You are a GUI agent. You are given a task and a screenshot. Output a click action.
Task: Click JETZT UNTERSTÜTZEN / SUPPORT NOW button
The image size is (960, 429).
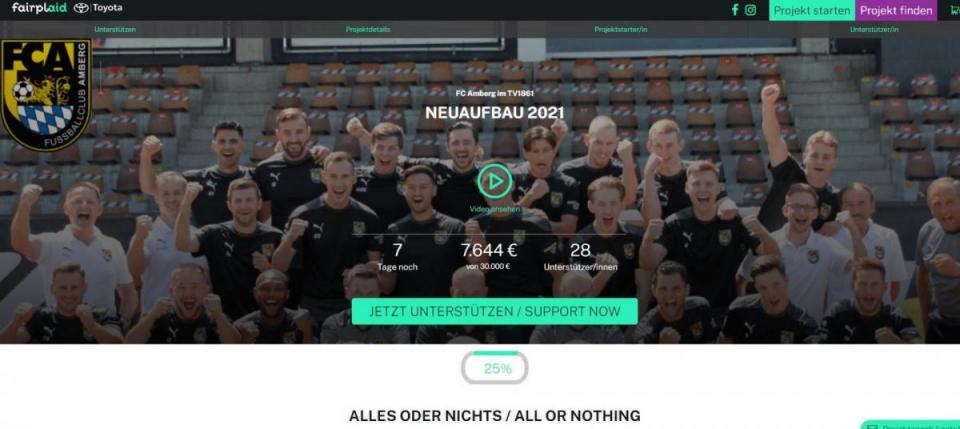495,311
